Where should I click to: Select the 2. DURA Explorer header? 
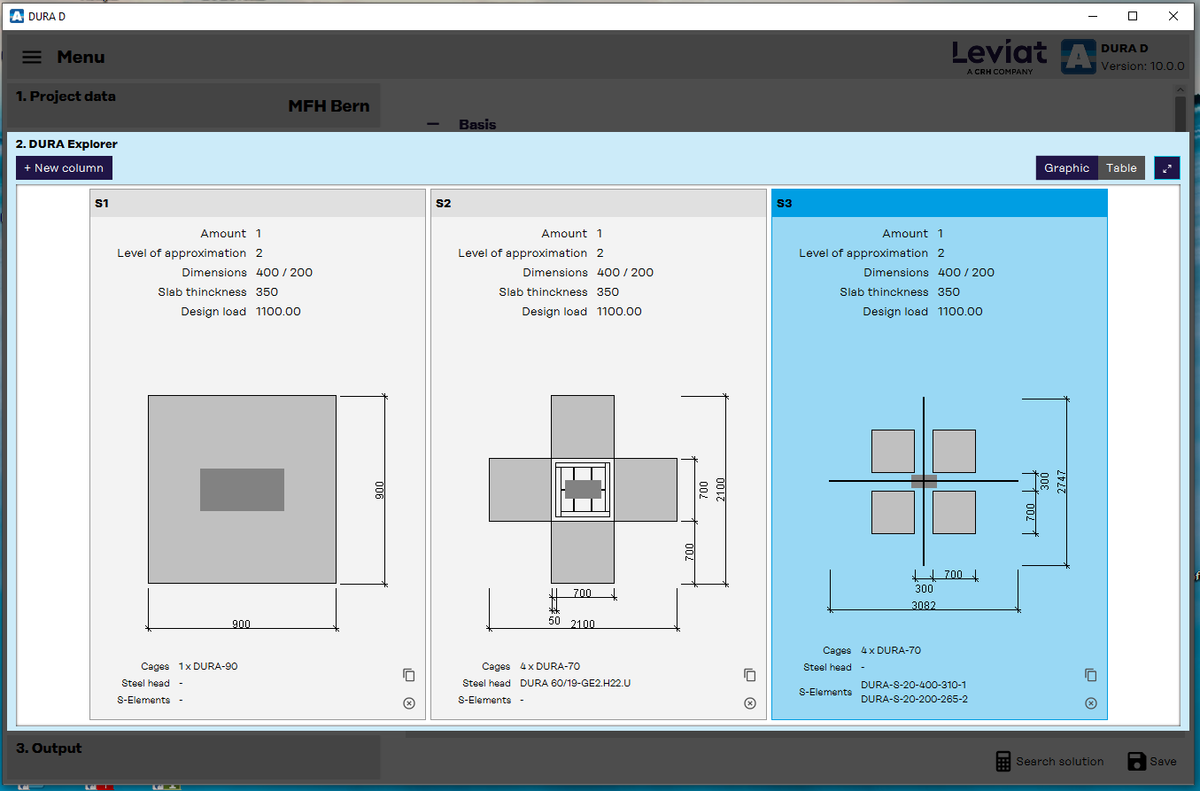[66, 144]
